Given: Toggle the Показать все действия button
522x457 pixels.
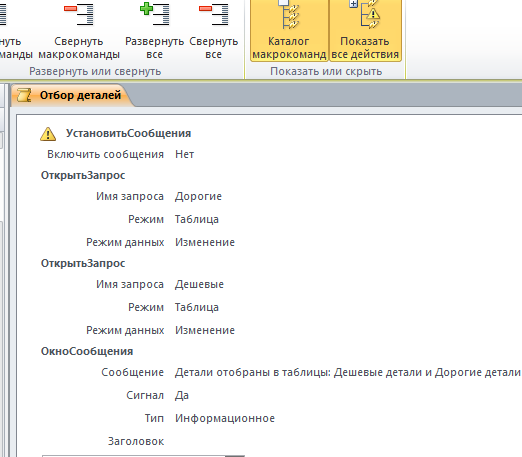Looking at the screenshot, I should pos(365,31).
